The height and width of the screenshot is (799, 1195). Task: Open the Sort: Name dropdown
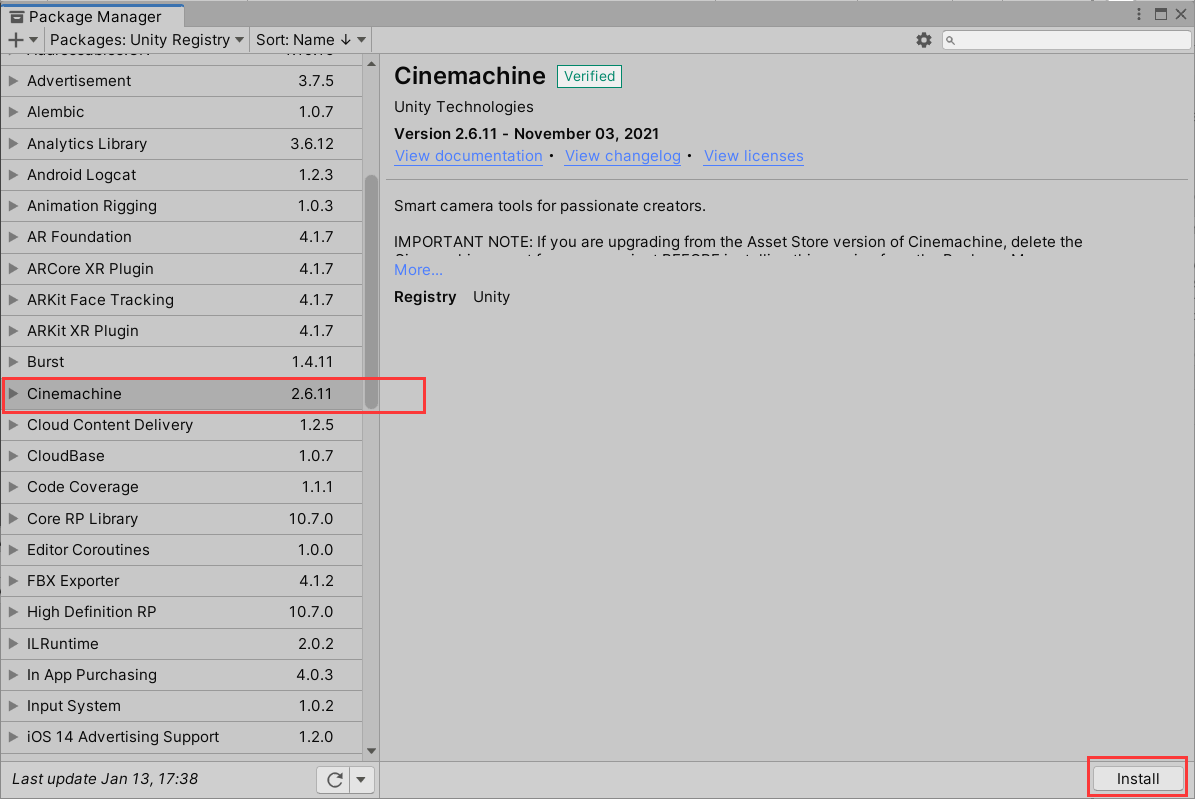pyautogui.click(x=311, y=40)
